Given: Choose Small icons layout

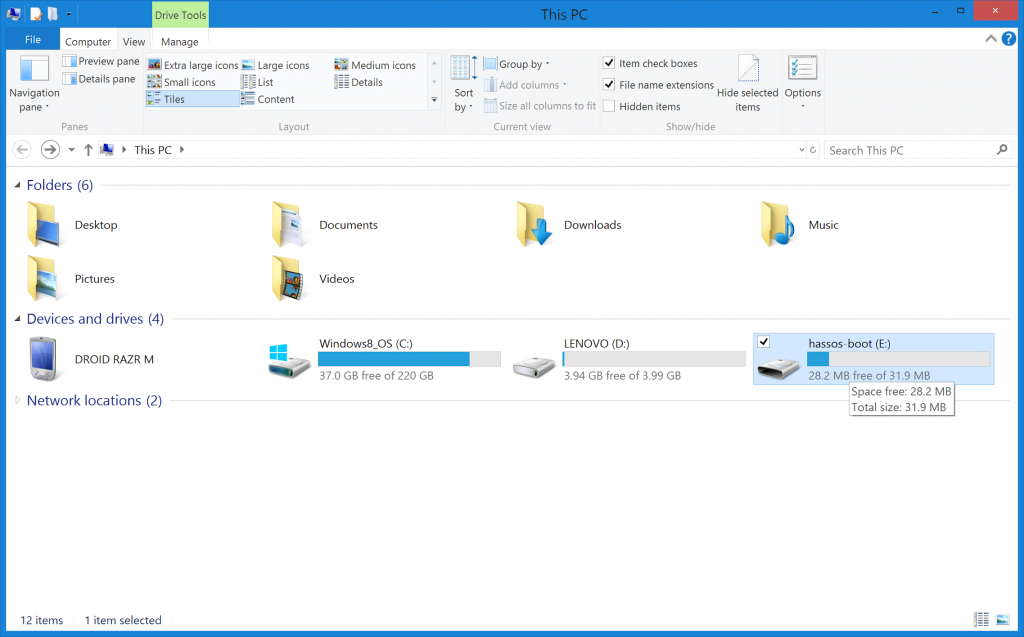Looking at the screenshot, I should (x=182, y=82).
